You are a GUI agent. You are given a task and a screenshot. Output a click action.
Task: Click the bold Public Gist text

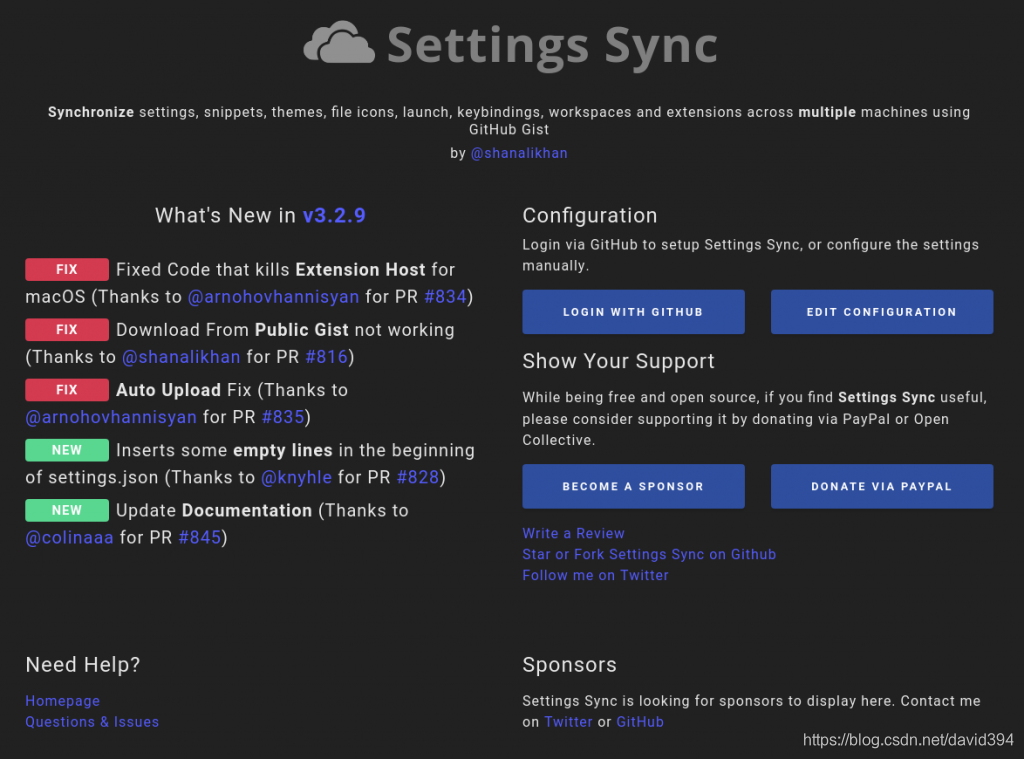point(302,329)
